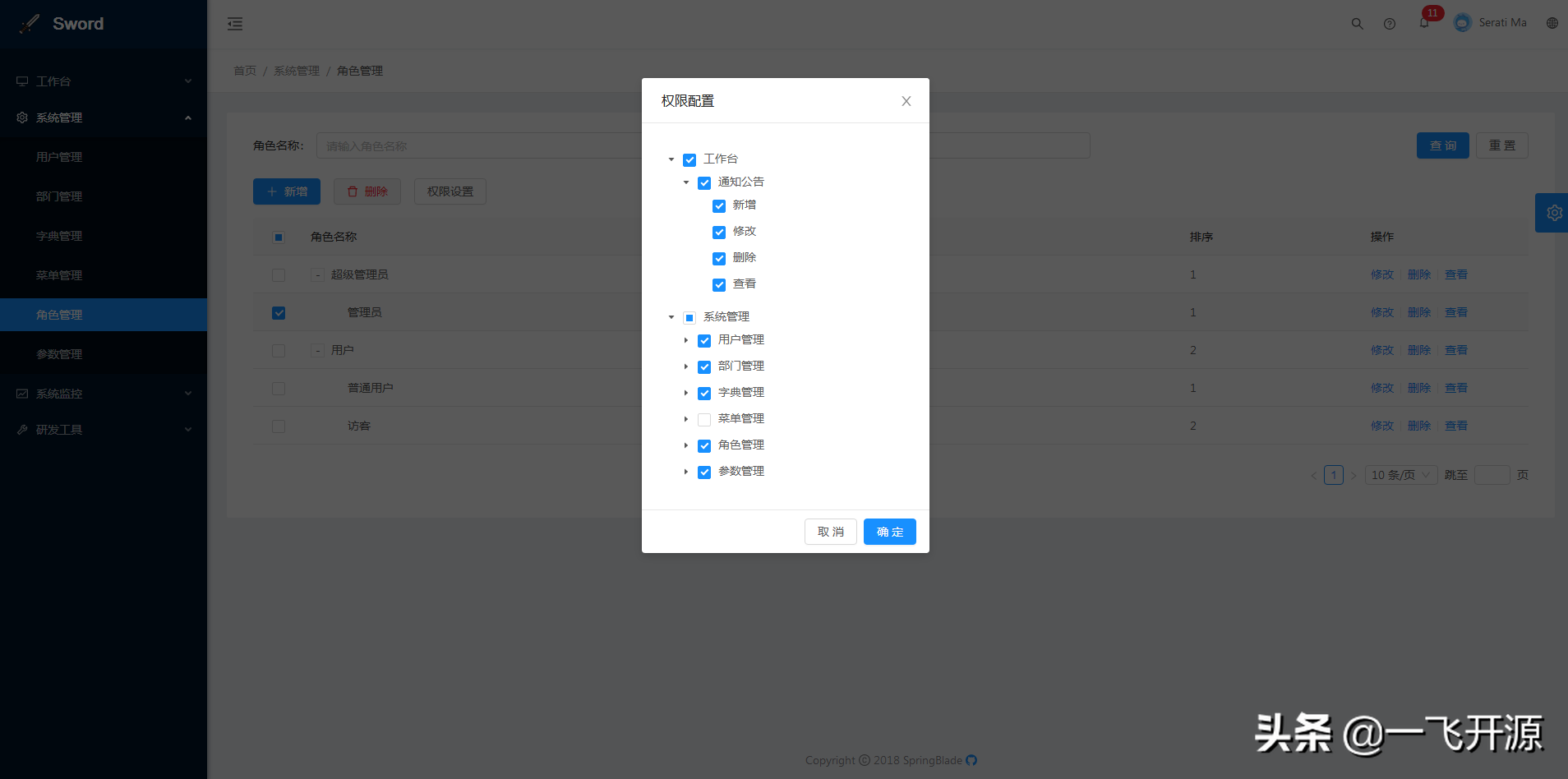1568x779 pixels.
Task: Check the 菜单管理 tree checkbox
Action: [x=704, y=419]
